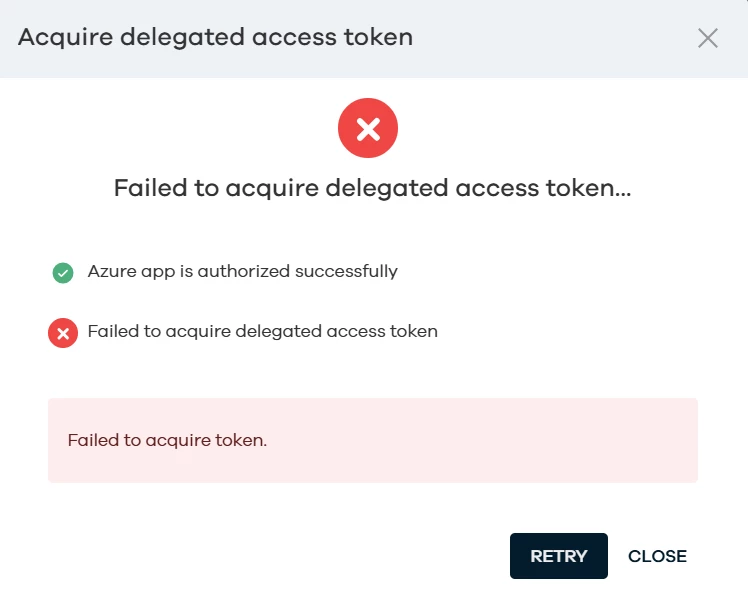Click the 'Failed to acquire delegated access token' step text
This screenshot has width=748, height=592.
click(x=262, y=331)
